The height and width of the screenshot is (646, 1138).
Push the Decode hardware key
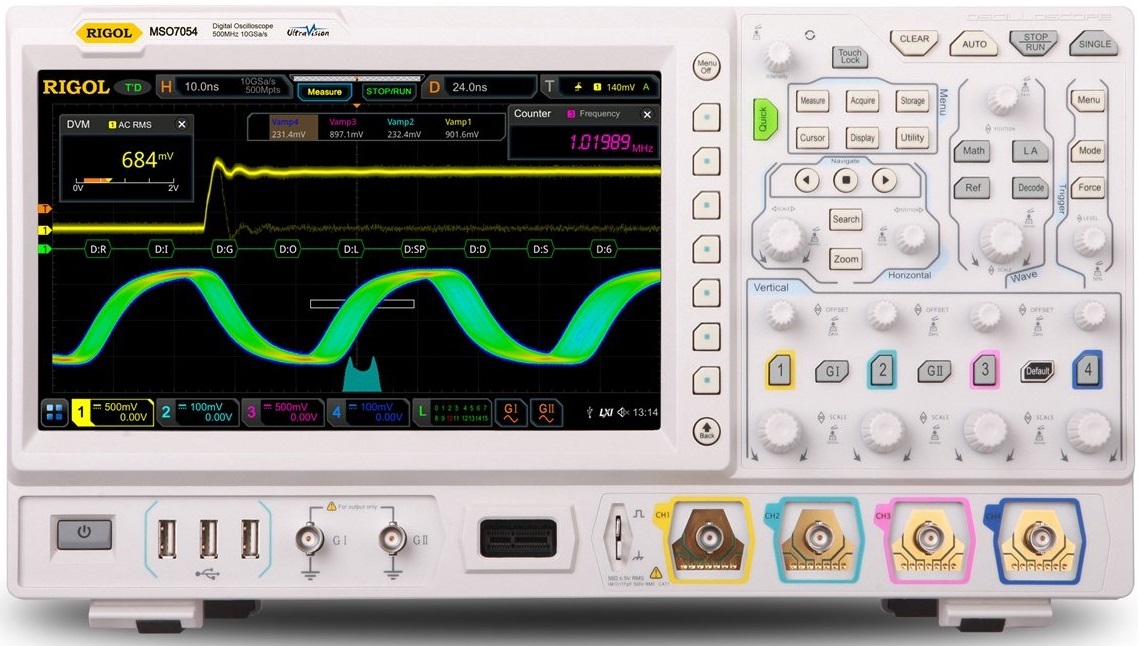click(1031, 188)
